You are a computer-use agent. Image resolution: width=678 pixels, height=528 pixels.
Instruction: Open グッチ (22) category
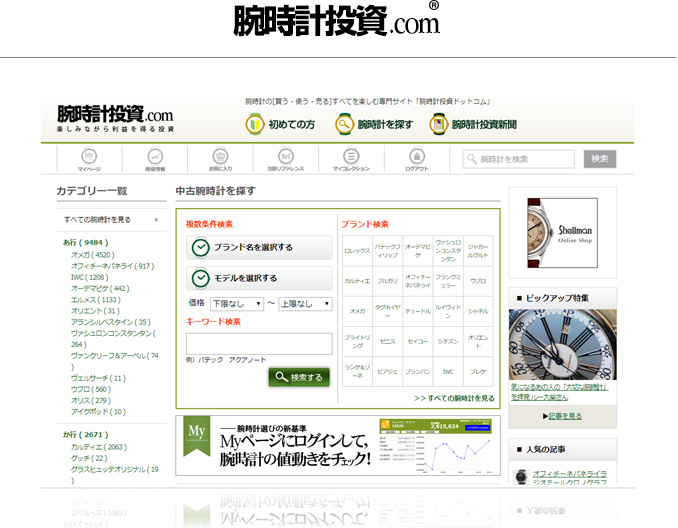(89, 458)
